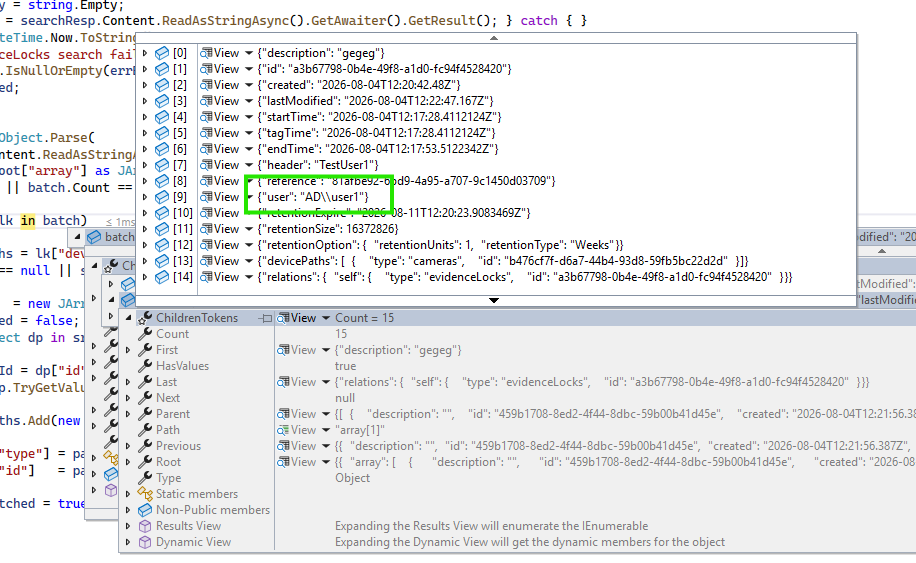Click the batch variable cube icon
The image size is (916, 563).
93,237
